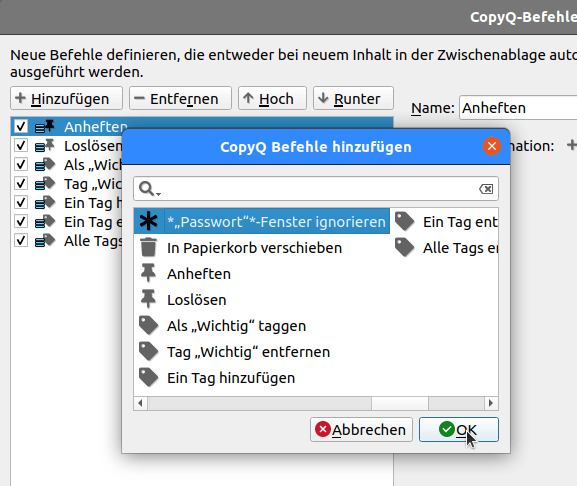Select In Papierkorb verschieben entry

click(262, 248)
